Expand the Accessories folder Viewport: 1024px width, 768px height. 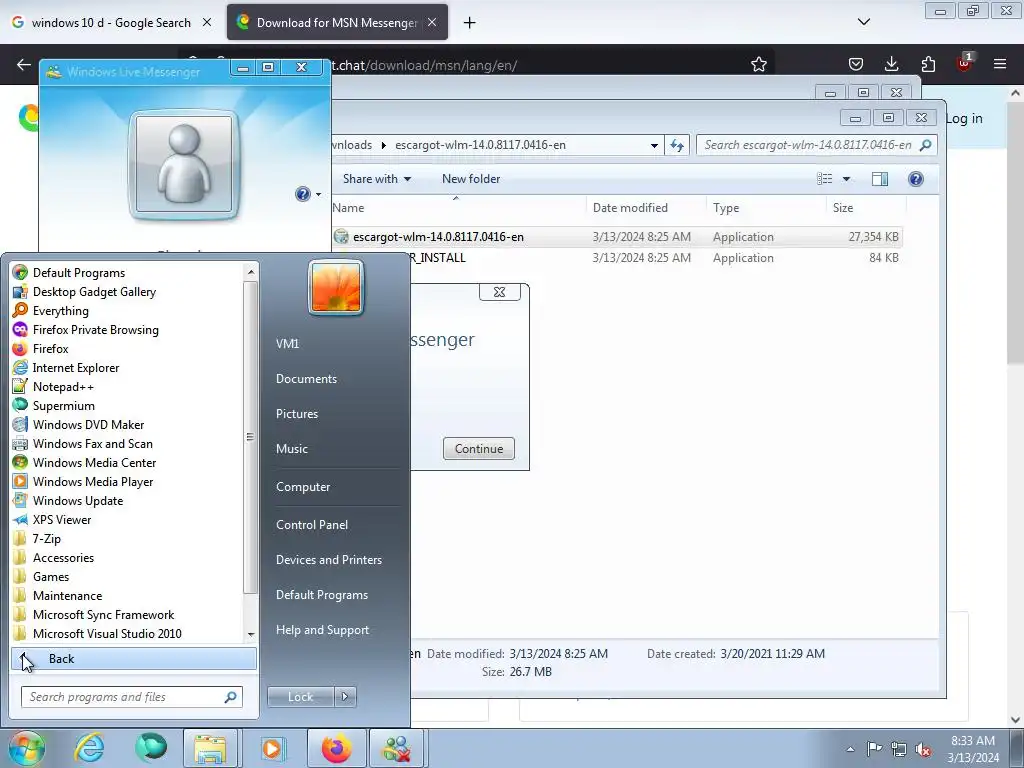[x=63, y=558]
